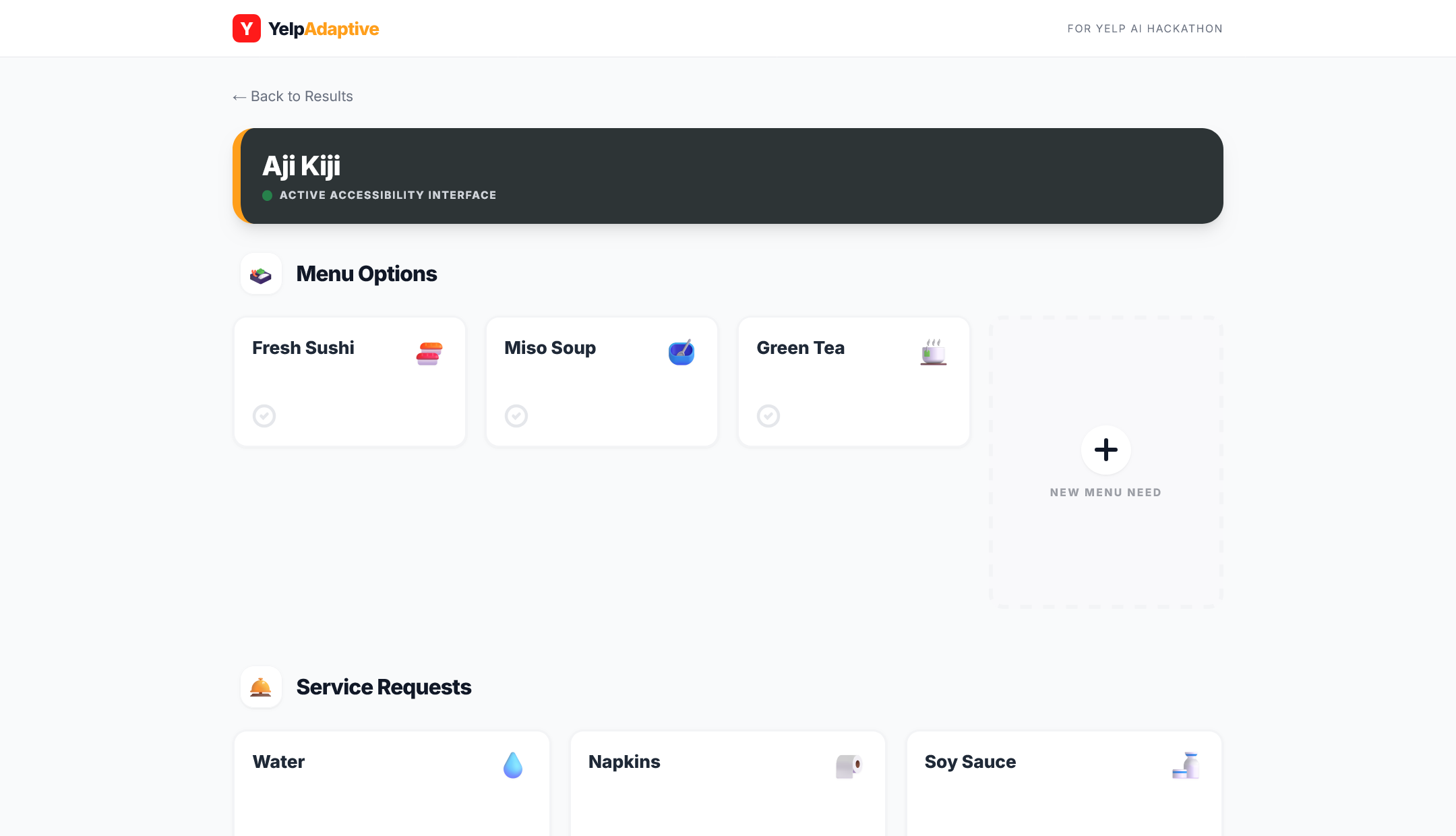Open the YelpAdaptive home title link
1456x836 pixels.
324,29
